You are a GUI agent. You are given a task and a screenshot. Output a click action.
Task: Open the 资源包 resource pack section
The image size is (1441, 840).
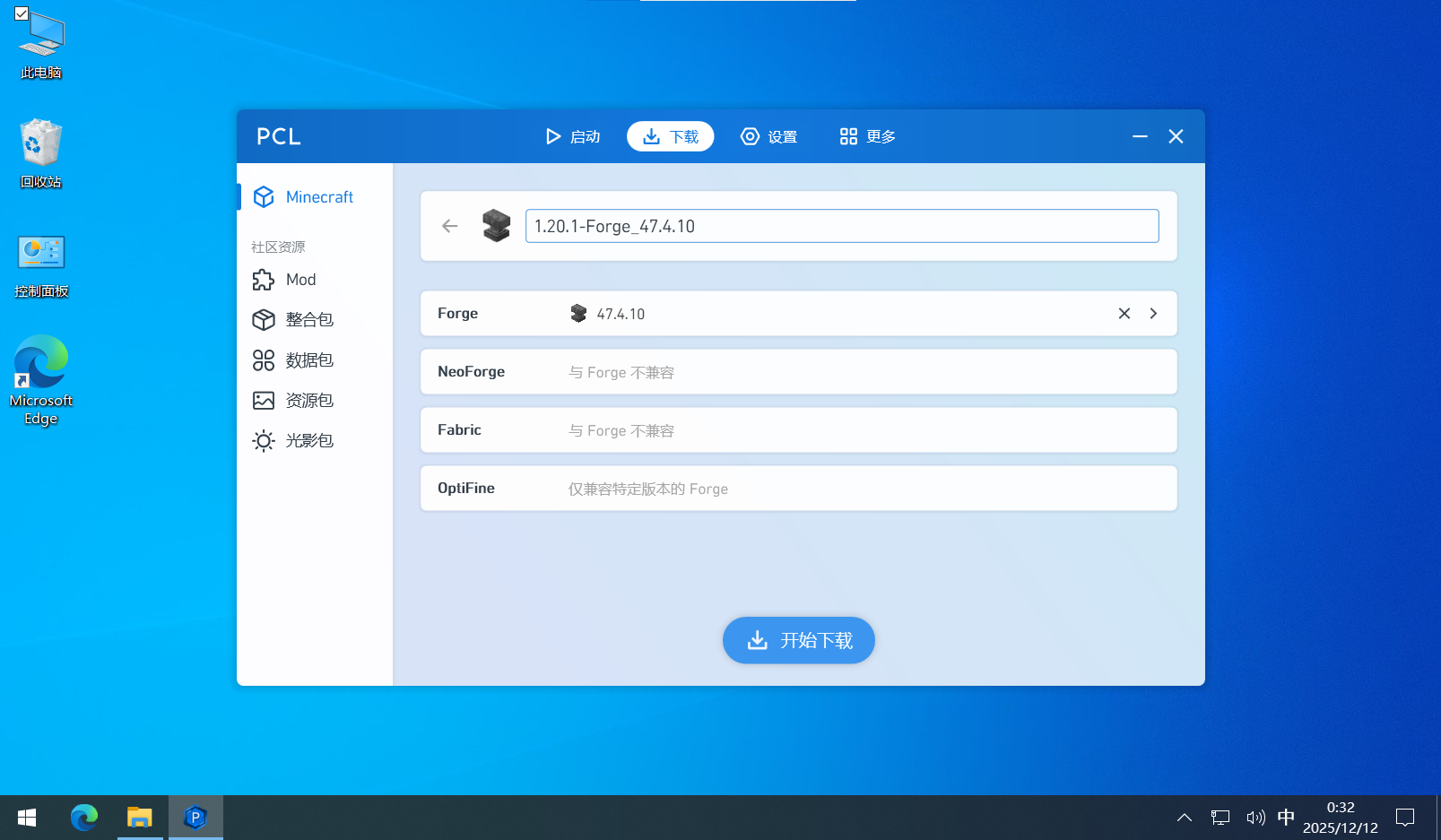click(x=308, y=401)
